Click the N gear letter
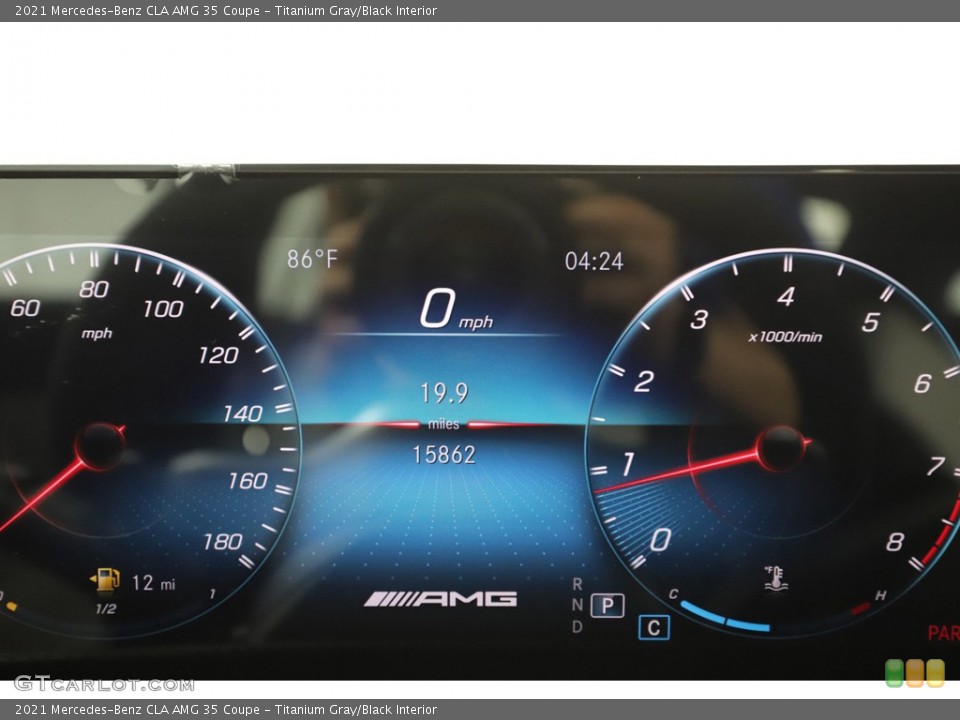960x720 pixels. click(577, 606)
